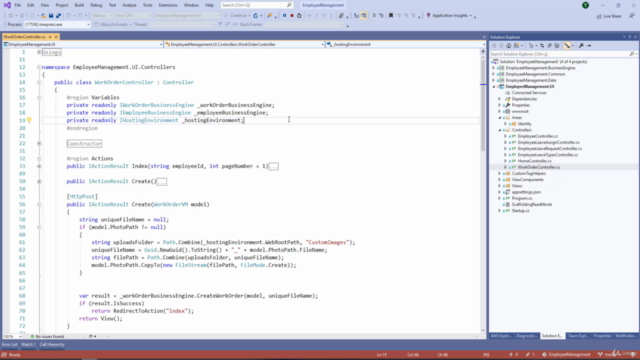Restart the debugging session icon
The height and width of the screenshot is (360, 640).
point(299,16)
